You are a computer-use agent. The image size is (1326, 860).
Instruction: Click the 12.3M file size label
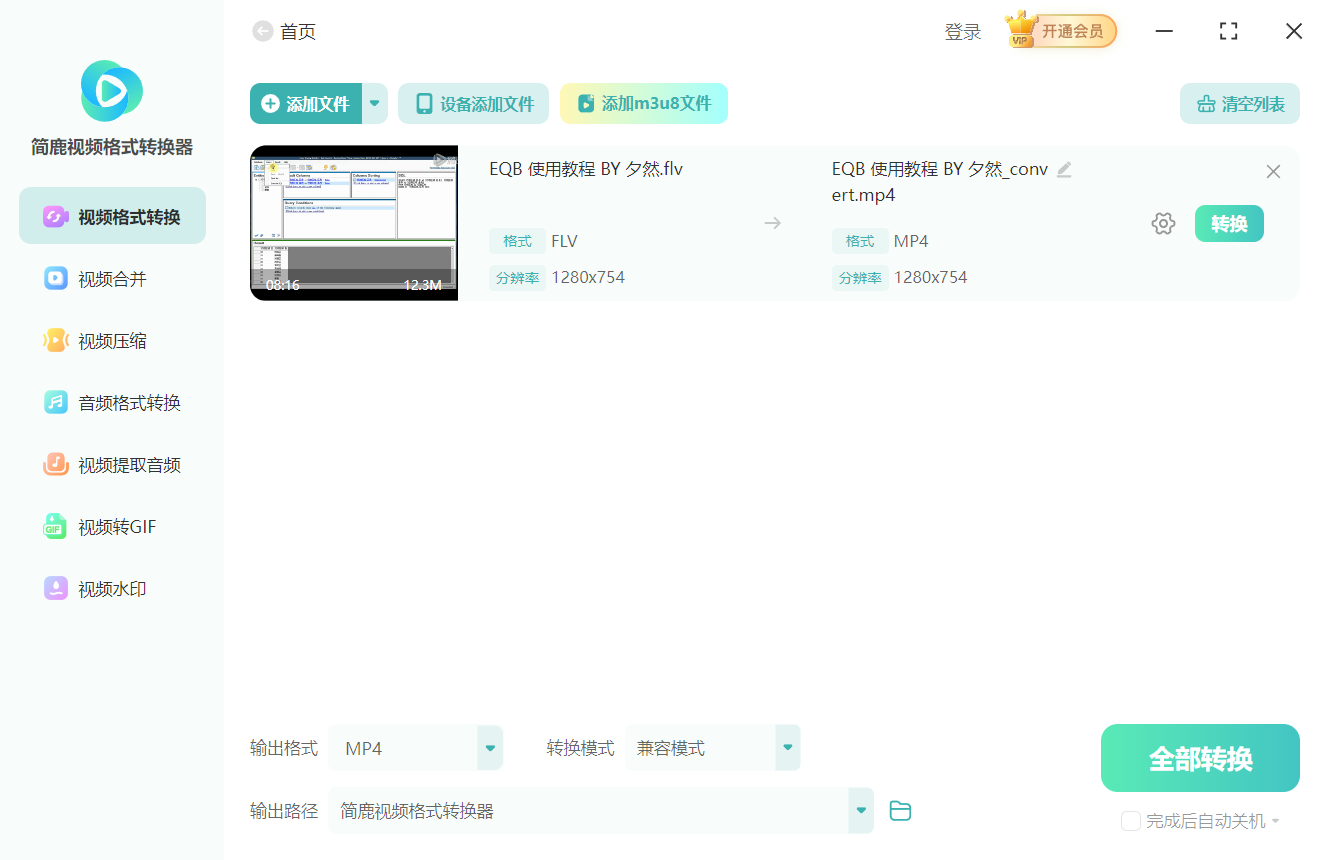coord(422,285)
